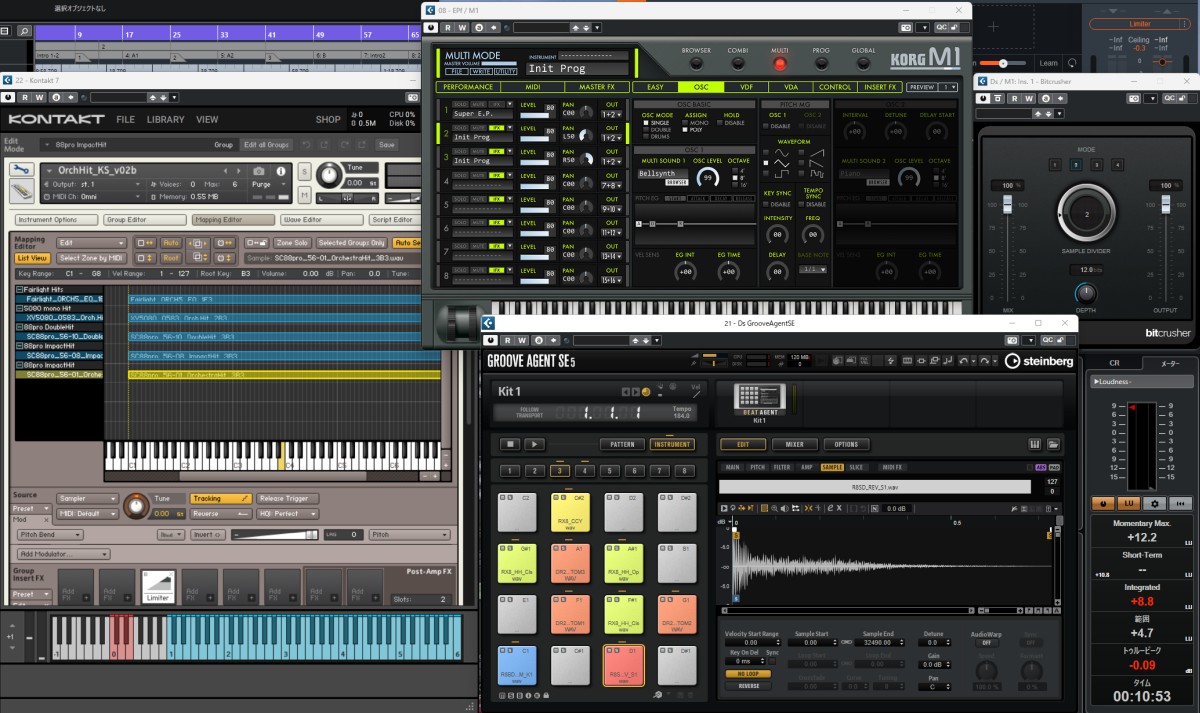Click the Steinberg logo in Groove Agent
This screenshot has height=713, width=1200.
coord(1039,361)
